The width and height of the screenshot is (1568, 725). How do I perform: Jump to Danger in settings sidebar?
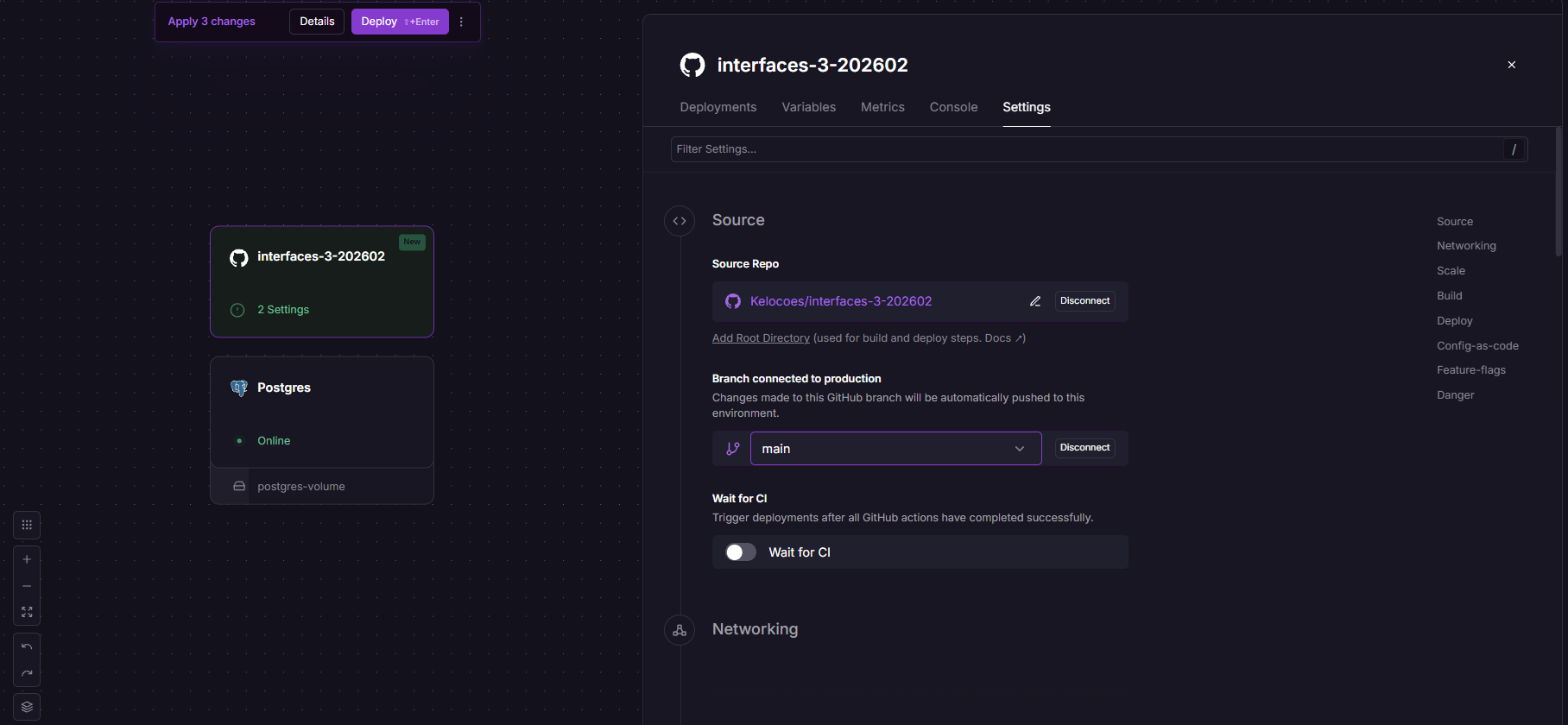point(1456,395)
